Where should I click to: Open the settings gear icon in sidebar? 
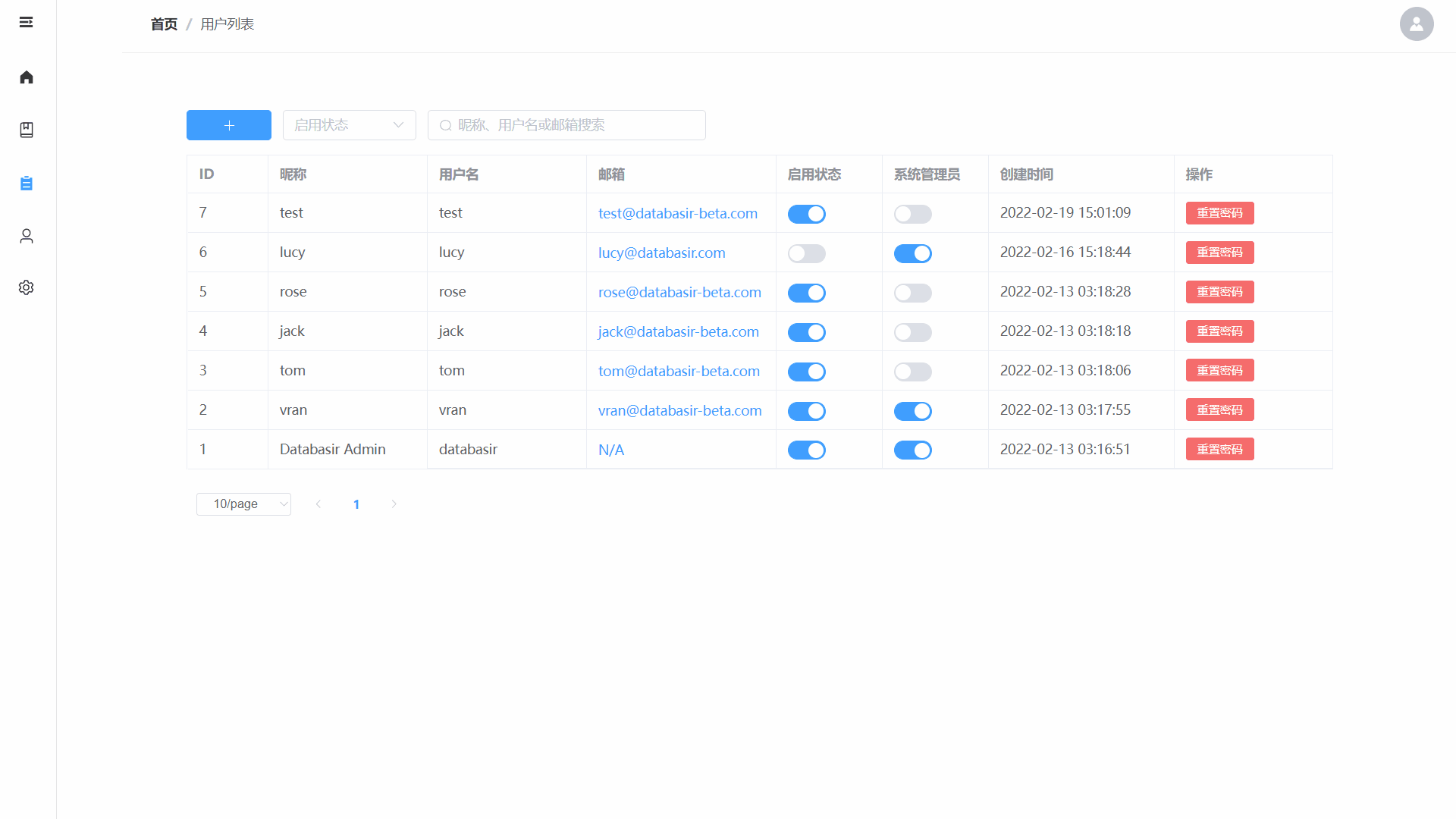pyautogui.click(x=27, y=287)
